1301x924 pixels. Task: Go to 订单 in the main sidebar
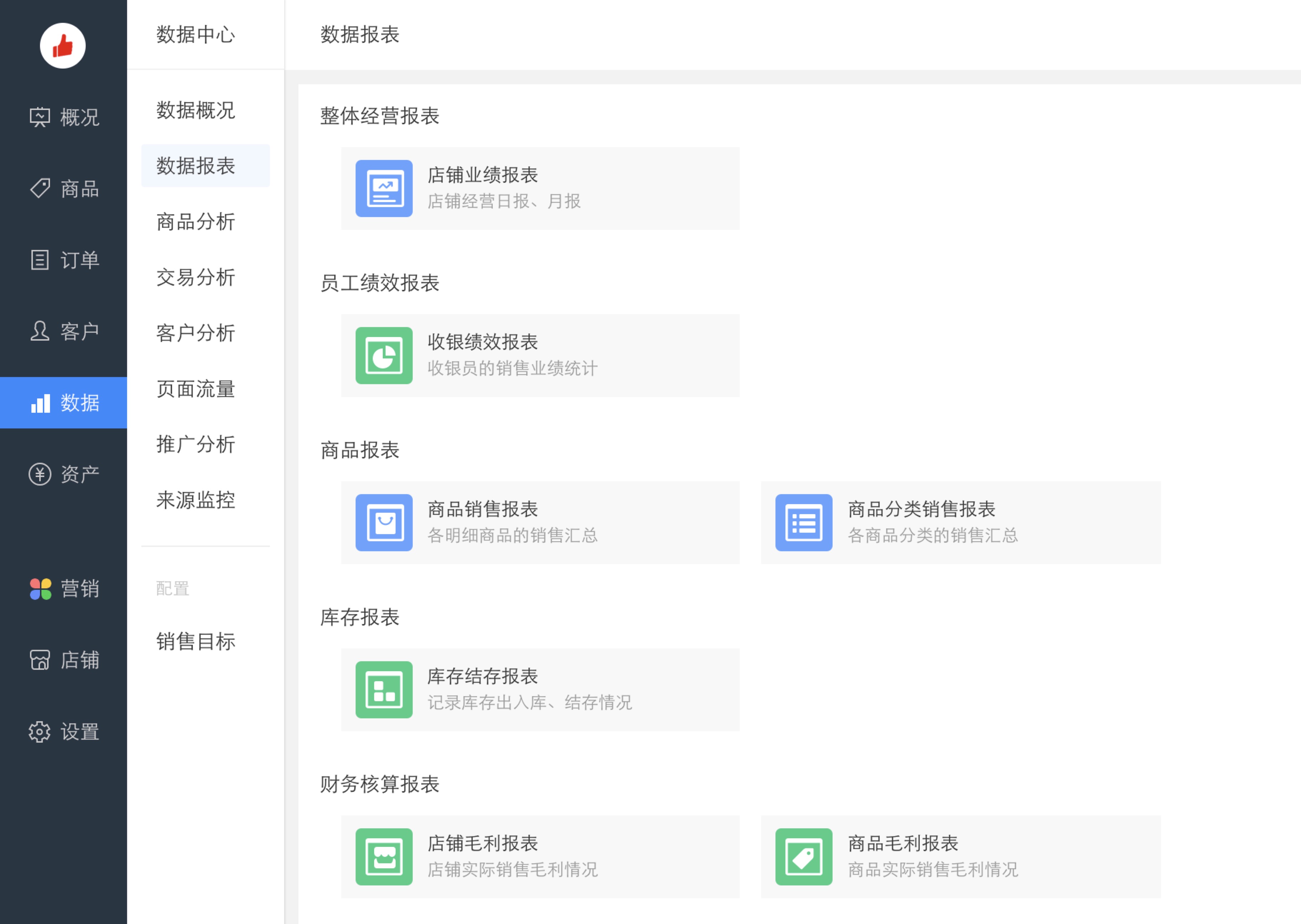click(64, 260)
